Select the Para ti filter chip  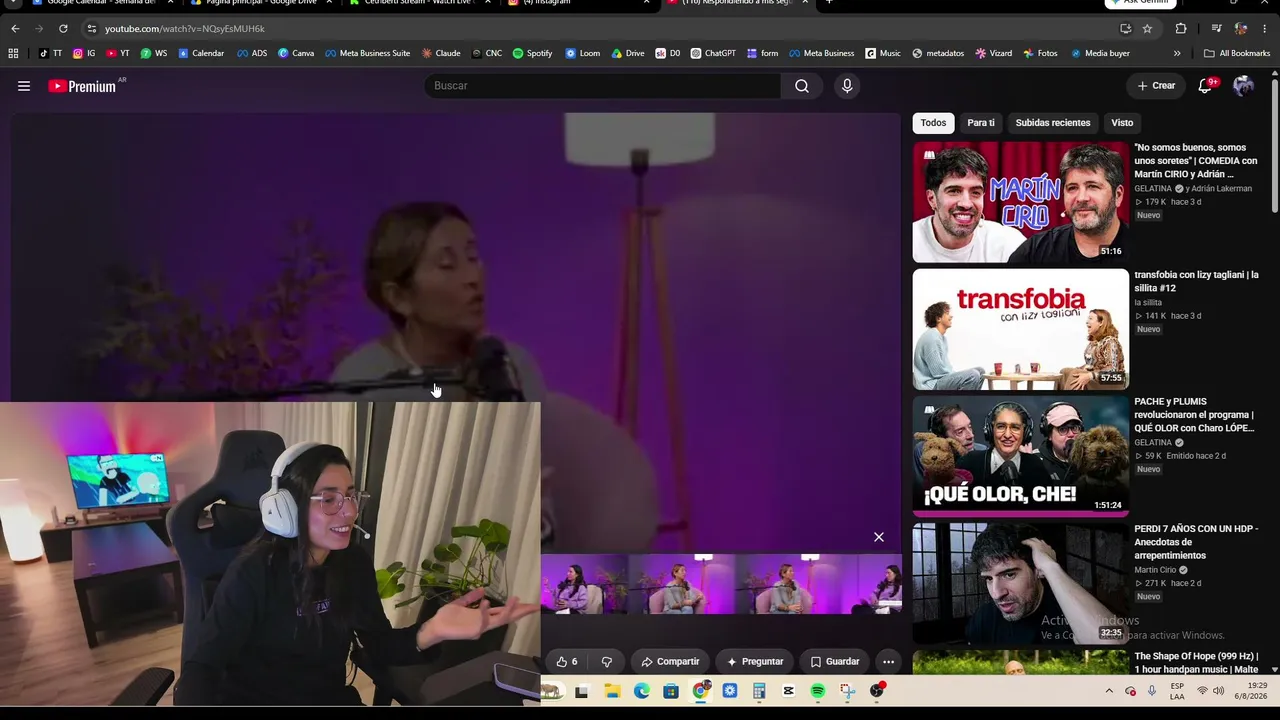tap(981, 123)
